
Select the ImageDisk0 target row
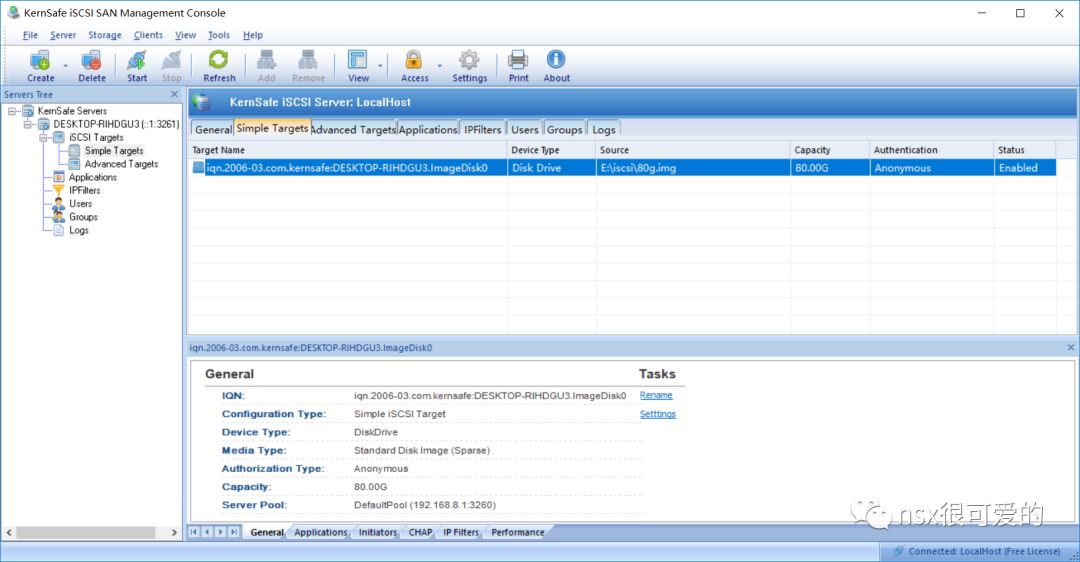[622, 168]
